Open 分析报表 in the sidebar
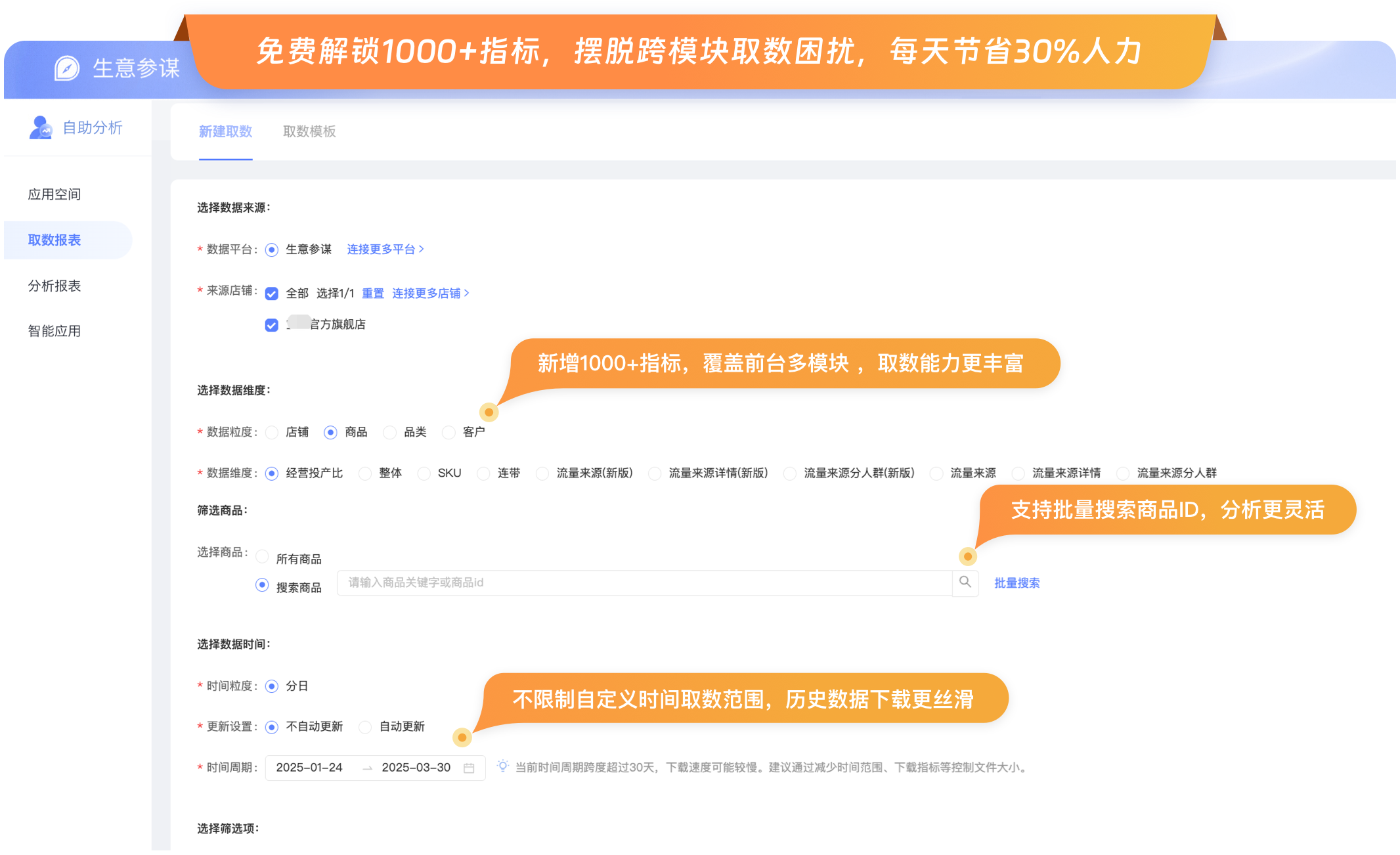 [55, 286]
